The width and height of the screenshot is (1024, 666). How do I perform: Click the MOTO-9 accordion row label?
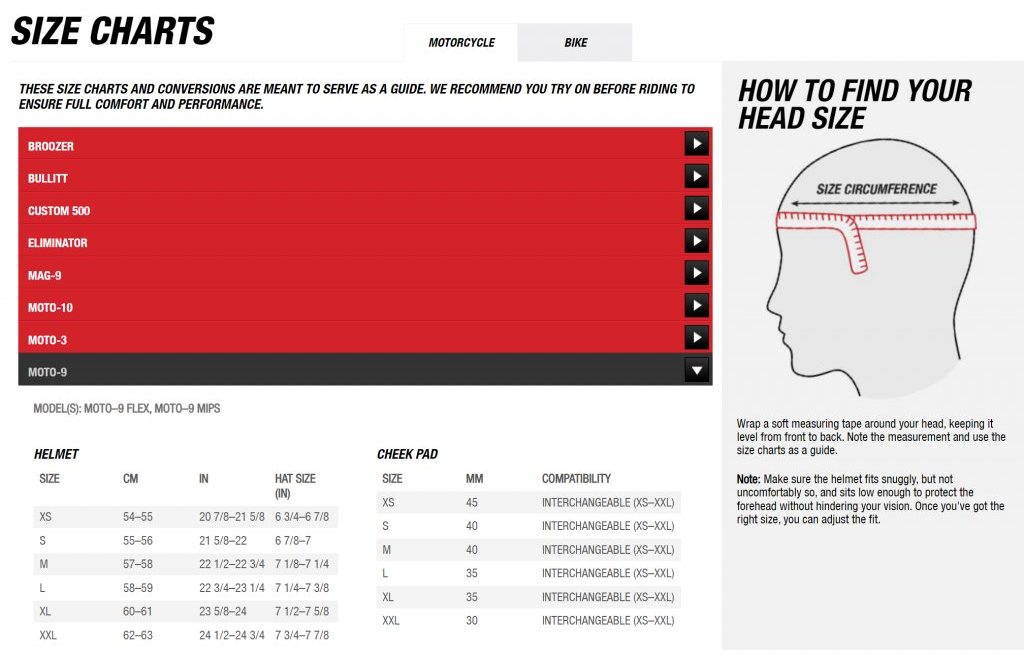pos(47,372)
